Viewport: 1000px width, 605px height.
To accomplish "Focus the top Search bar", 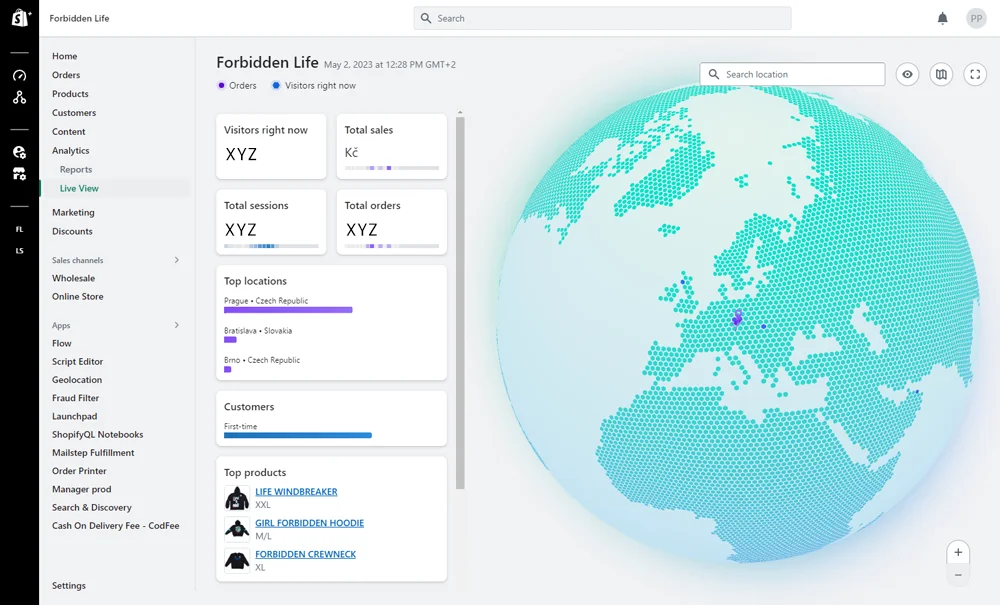I will 603,18.
